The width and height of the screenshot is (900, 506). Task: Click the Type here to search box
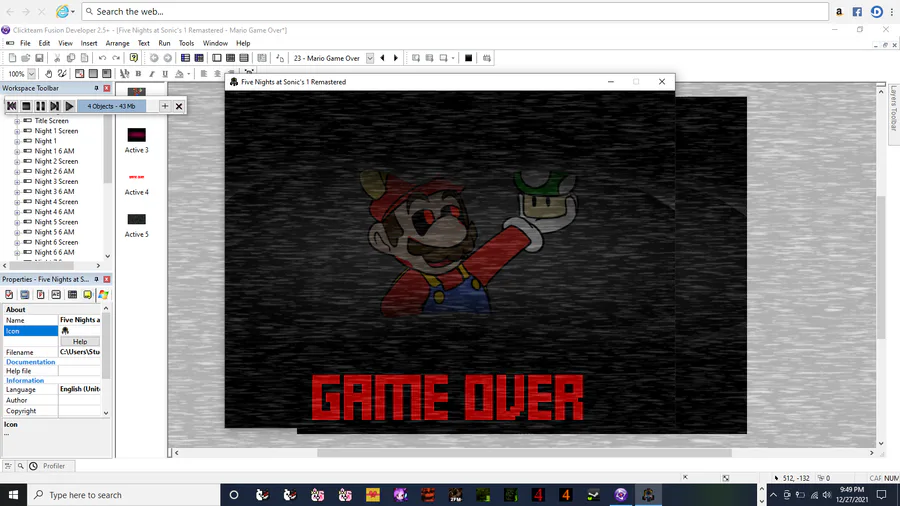pyautogui.click(x=123, y=495)
